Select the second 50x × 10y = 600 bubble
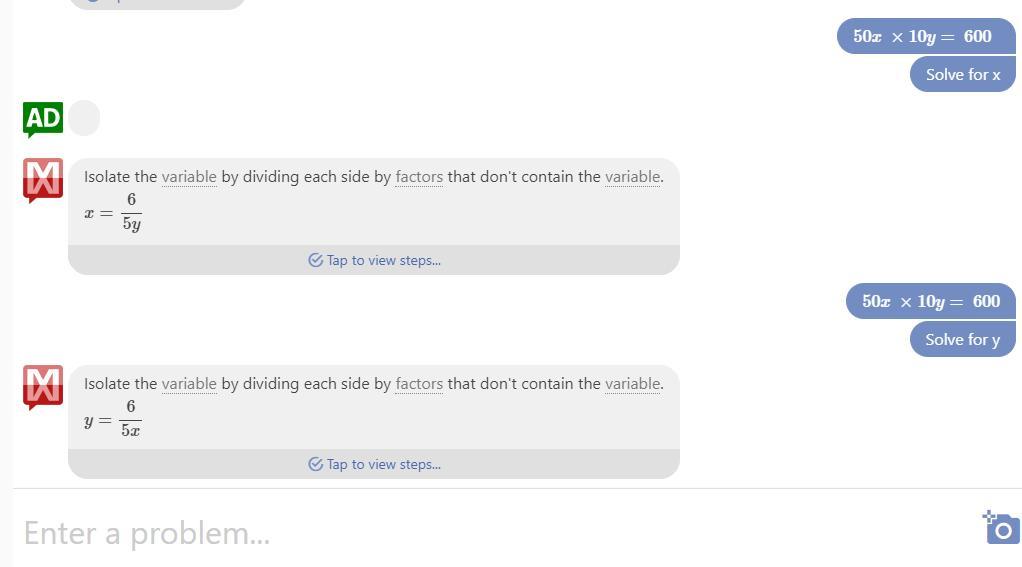Viewport: 1022px width, 567px height. [x=931, y=301]
